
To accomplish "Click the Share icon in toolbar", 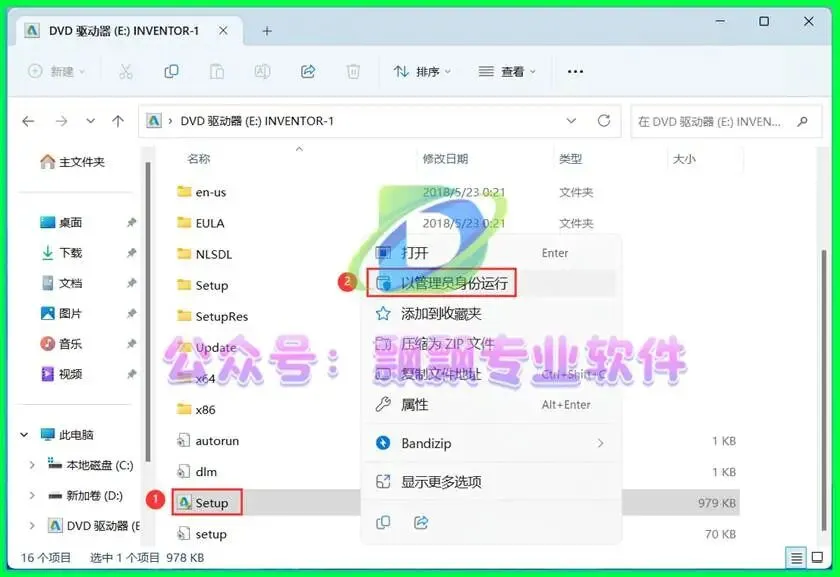I will 308,71.
